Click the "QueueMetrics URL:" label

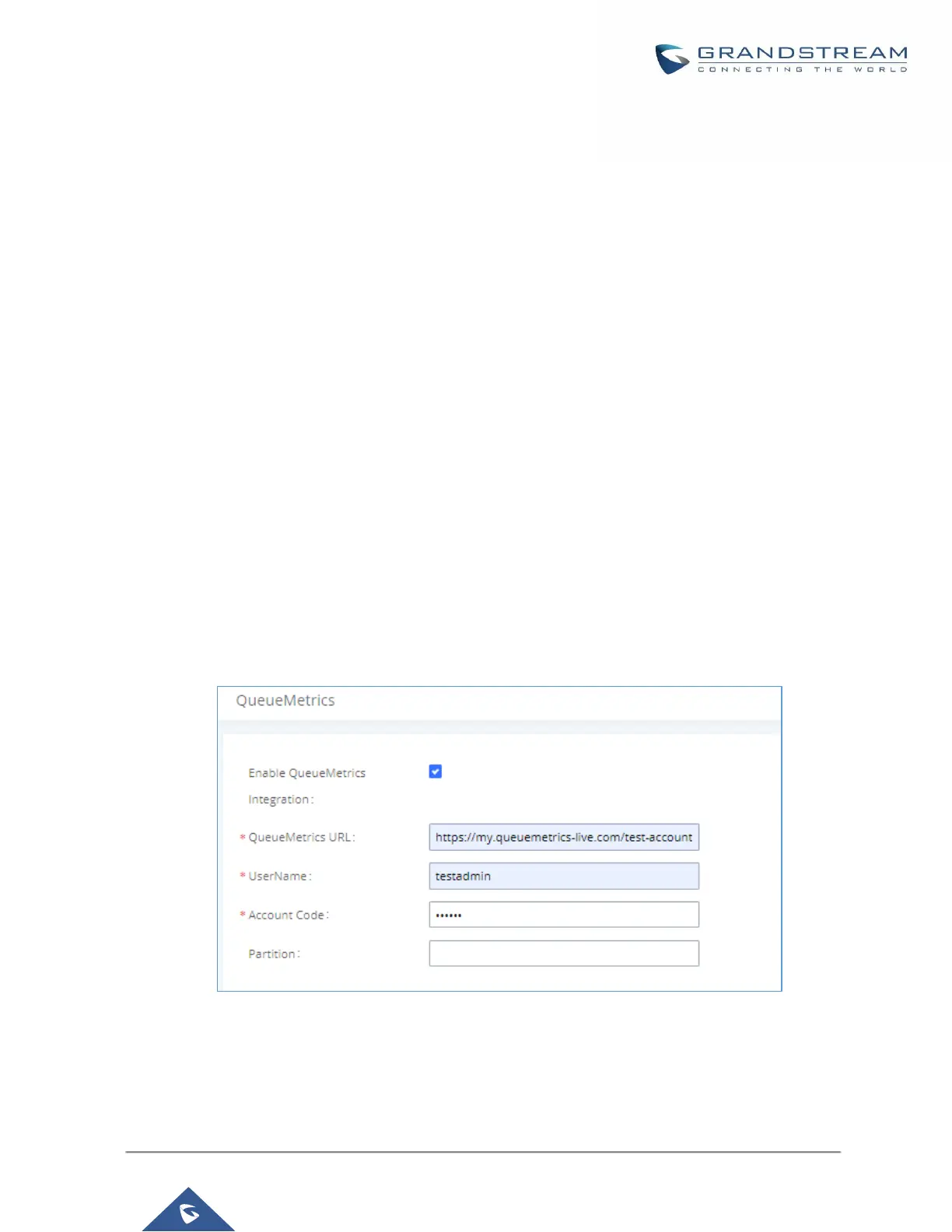(x=302, y=838)
